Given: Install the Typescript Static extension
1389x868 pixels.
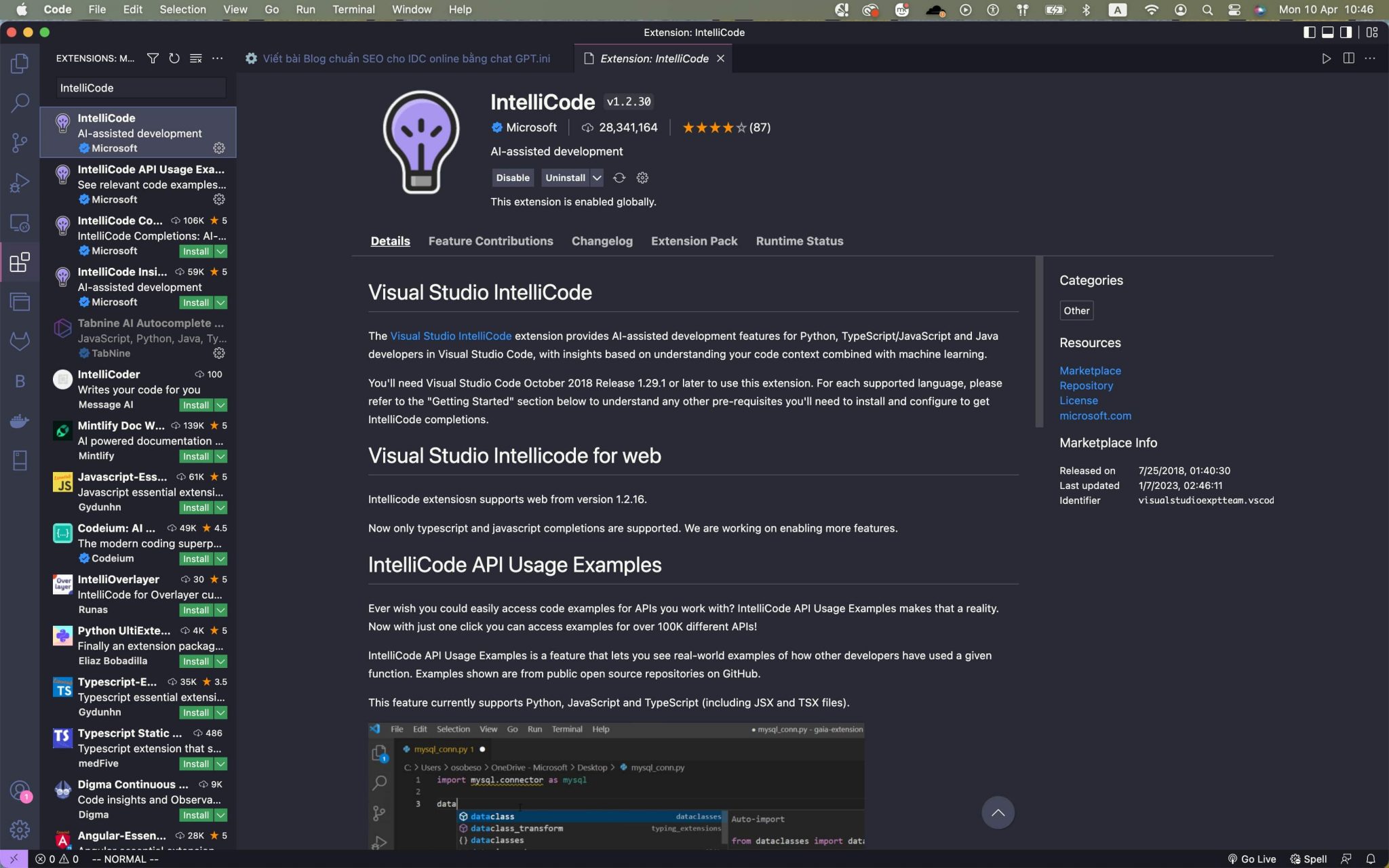Looking at the screenshot, I should [x=196, y=764].
